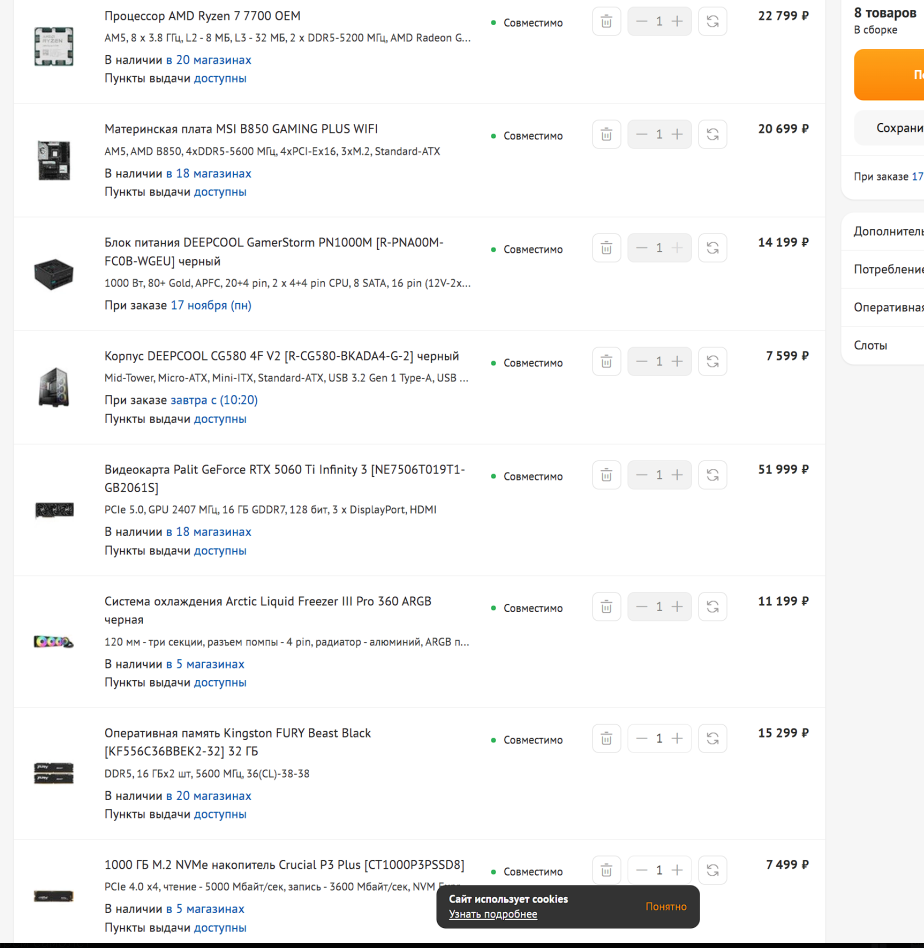Open DEEPCOOL CG580 4F V2 case title
Viewport: 924px width, 948px height.
281,356
